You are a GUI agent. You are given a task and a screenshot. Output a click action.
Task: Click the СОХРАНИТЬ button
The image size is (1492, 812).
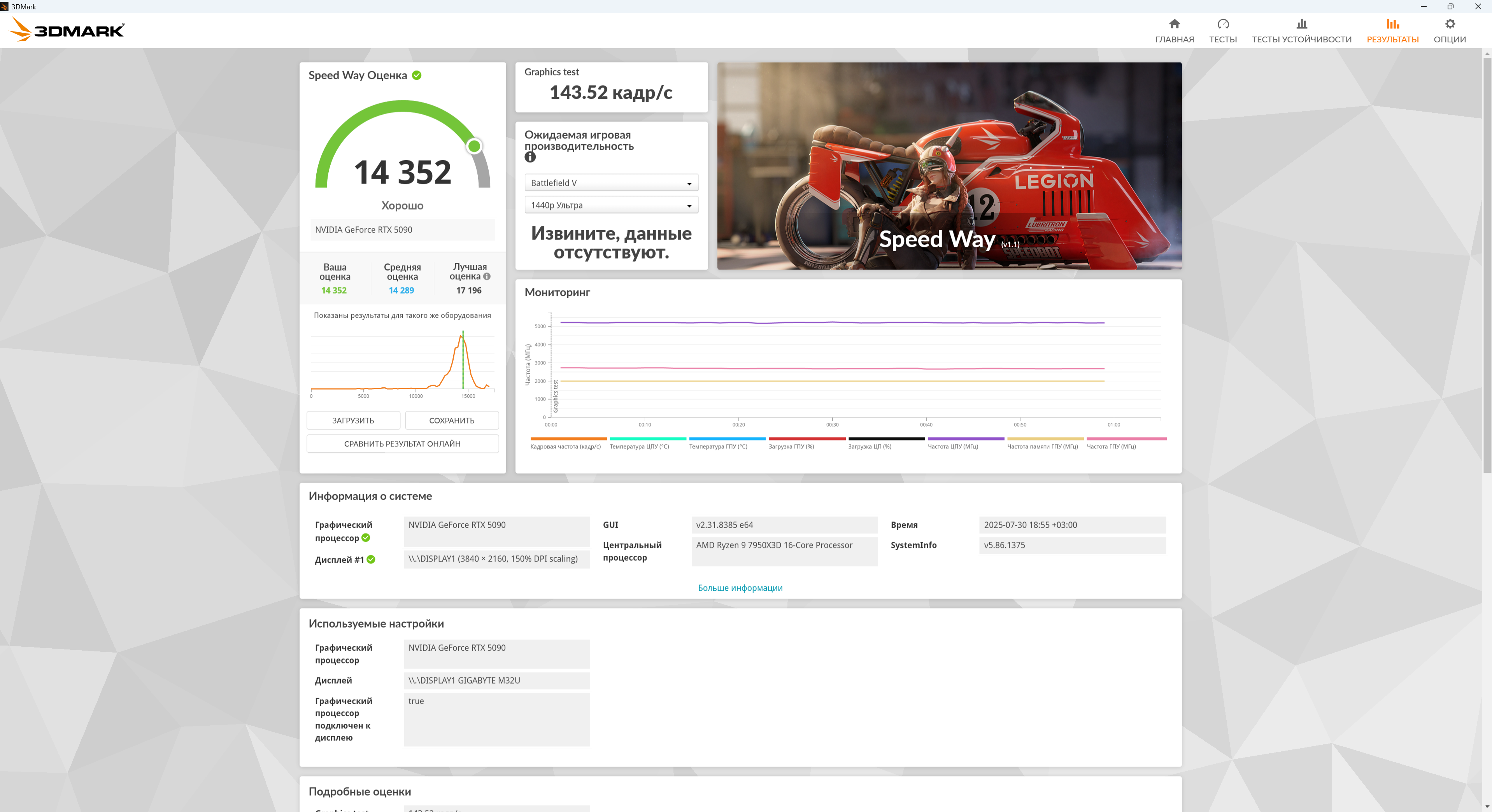click(x=451, y=420)
